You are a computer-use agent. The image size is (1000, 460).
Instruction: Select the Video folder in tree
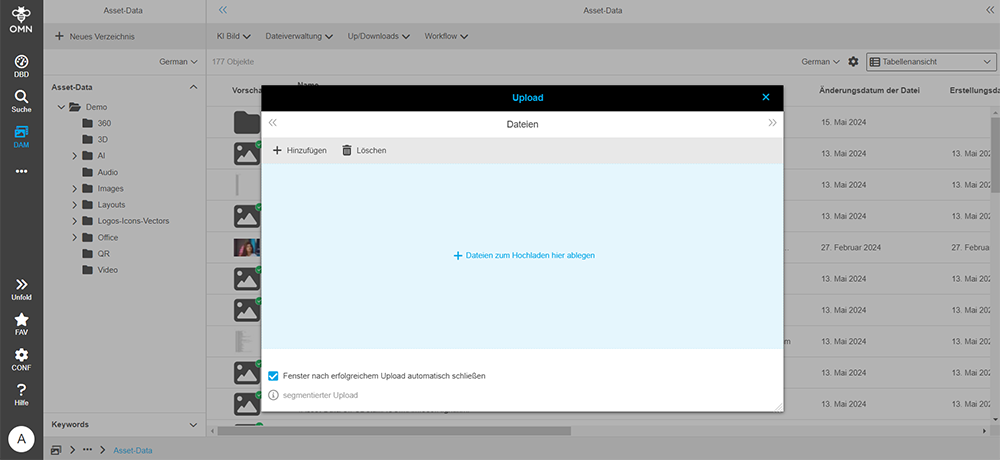click(107, 270)
